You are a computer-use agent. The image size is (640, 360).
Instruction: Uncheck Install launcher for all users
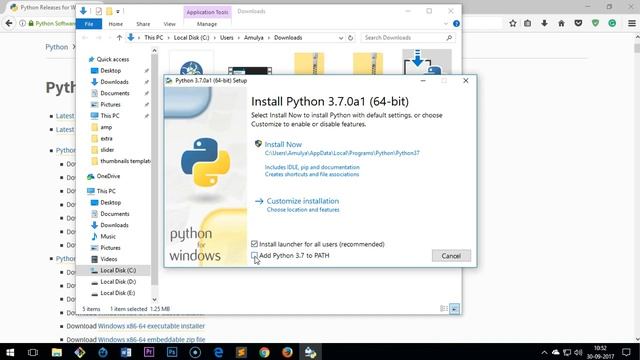coord(254,244)
